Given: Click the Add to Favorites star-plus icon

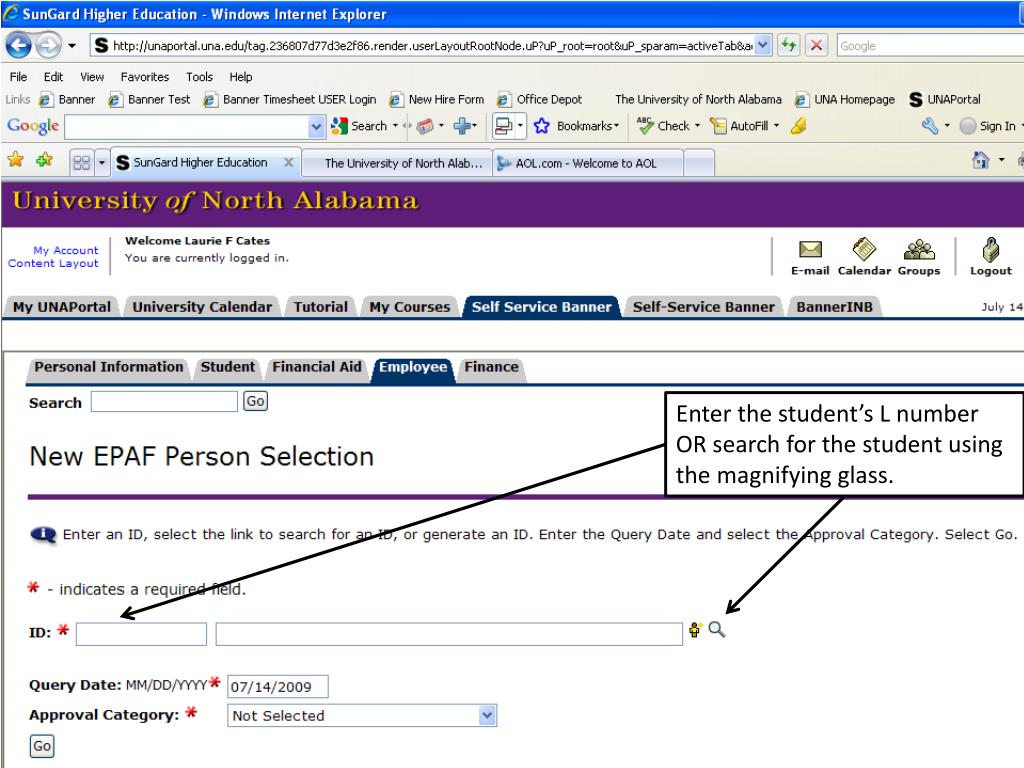Looking at the screenshot, I should pos(44,159).
